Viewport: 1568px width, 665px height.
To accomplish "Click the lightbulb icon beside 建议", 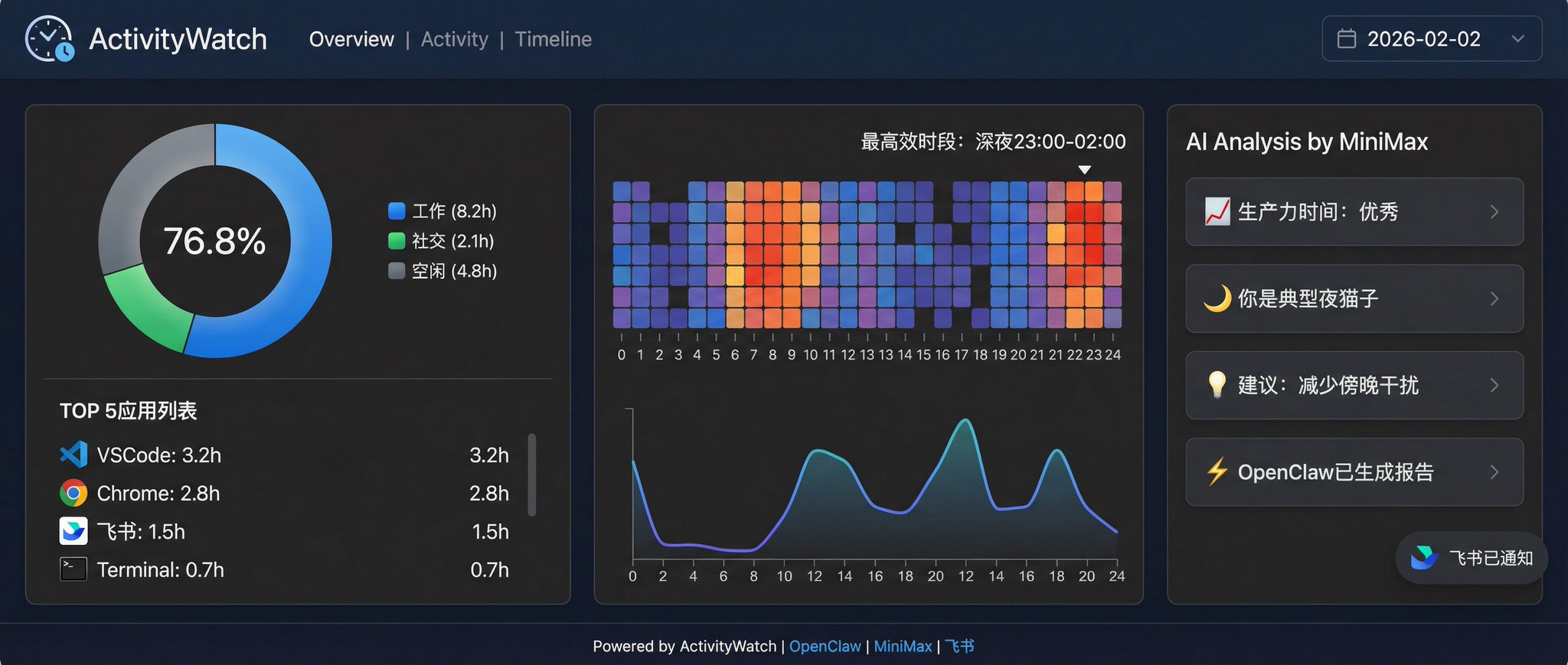I will [1217, 385].
